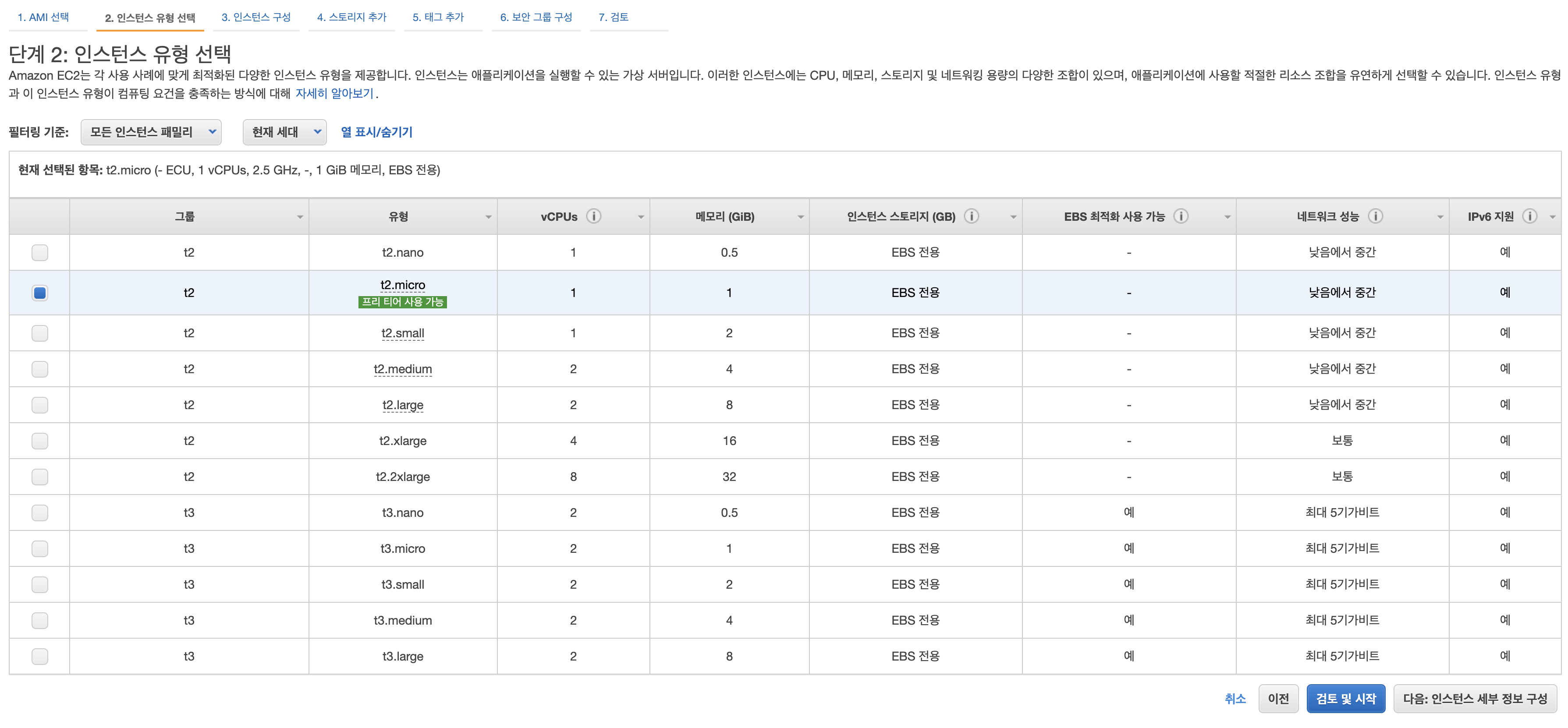Image resolution: width=1568 pixels, height=728 pixels.
Task: Uncheck the selected t2.micro row checkbox
Action: [39, 293]
